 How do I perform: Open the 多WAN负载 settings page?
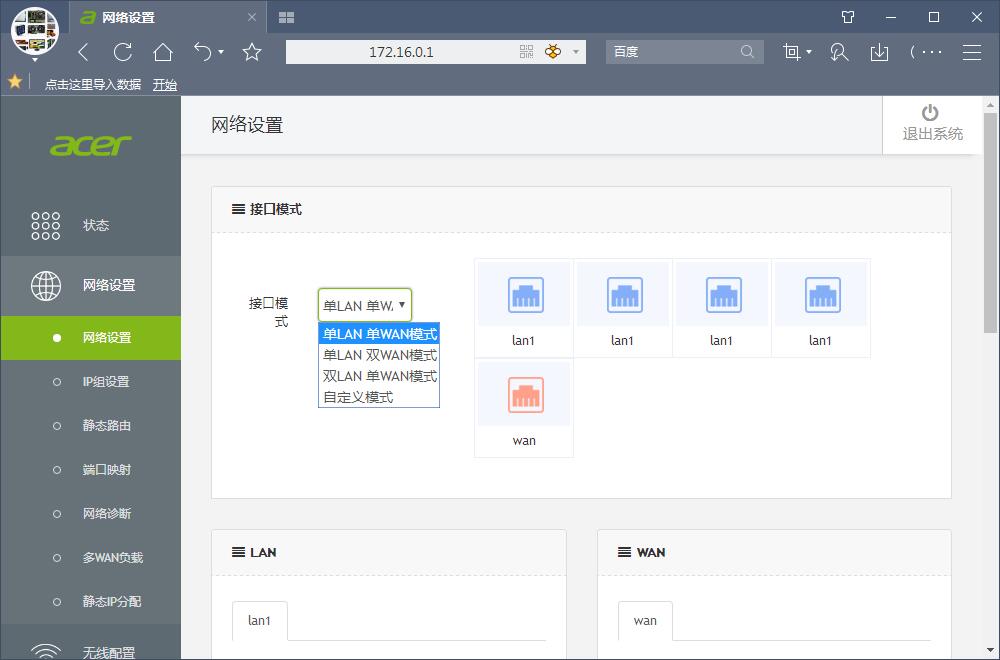coord(112,558)
